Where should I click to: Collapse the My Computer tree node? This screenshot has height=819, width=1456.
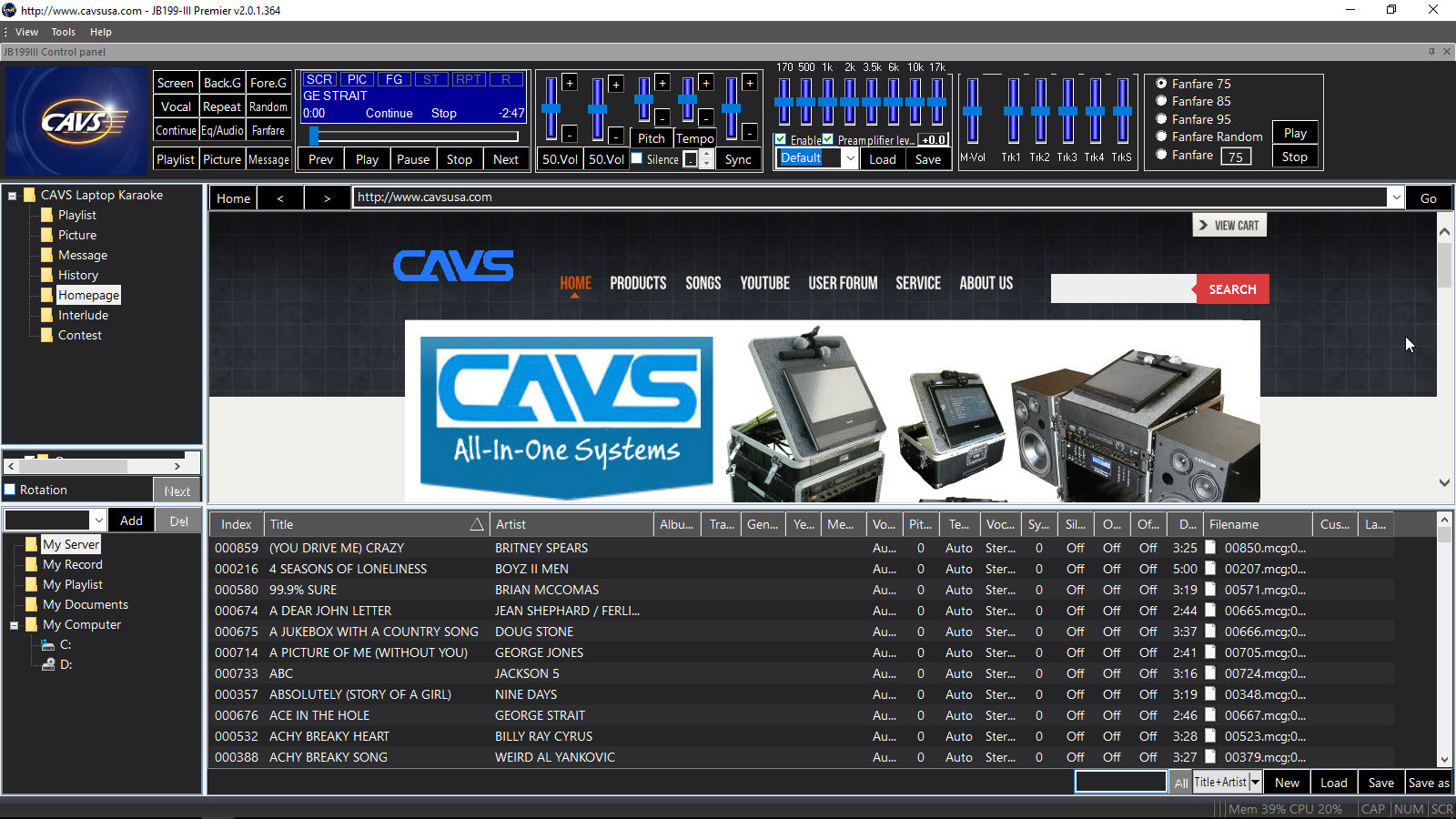(x=15, y=625)
